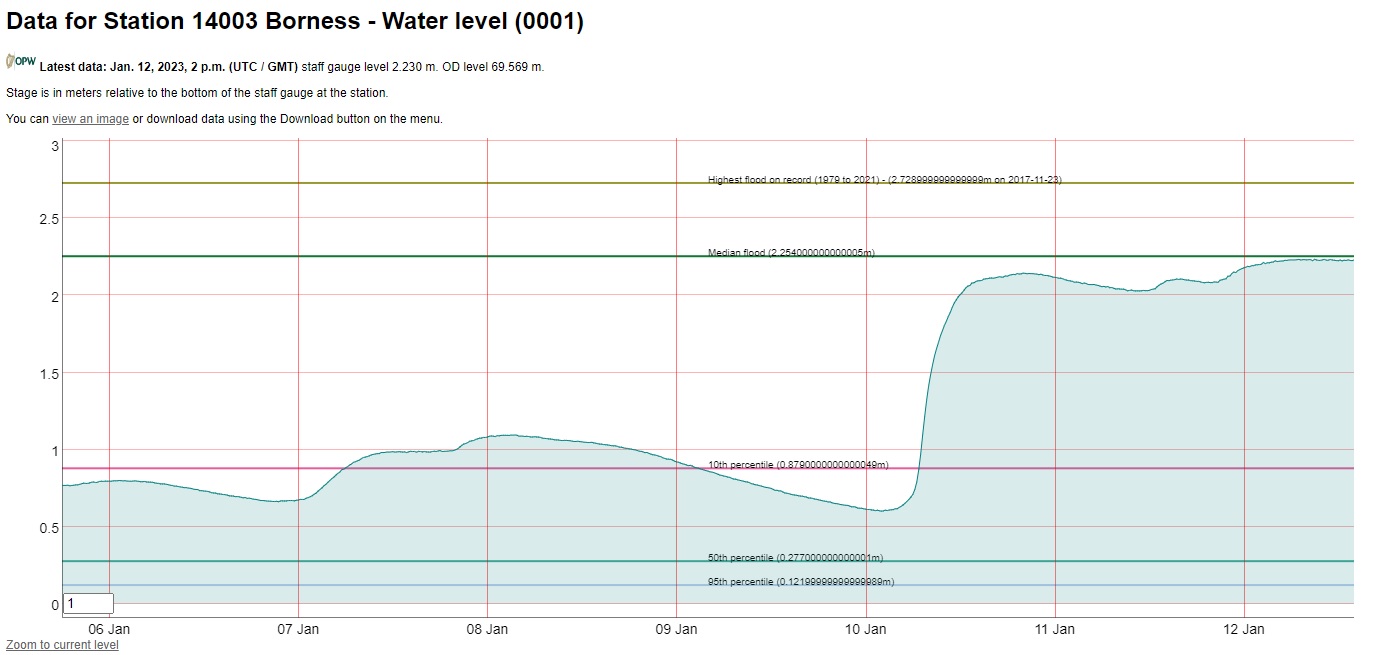Click the '12 Jan' date axis label

pyautogui.click(x=1244, y=629)
